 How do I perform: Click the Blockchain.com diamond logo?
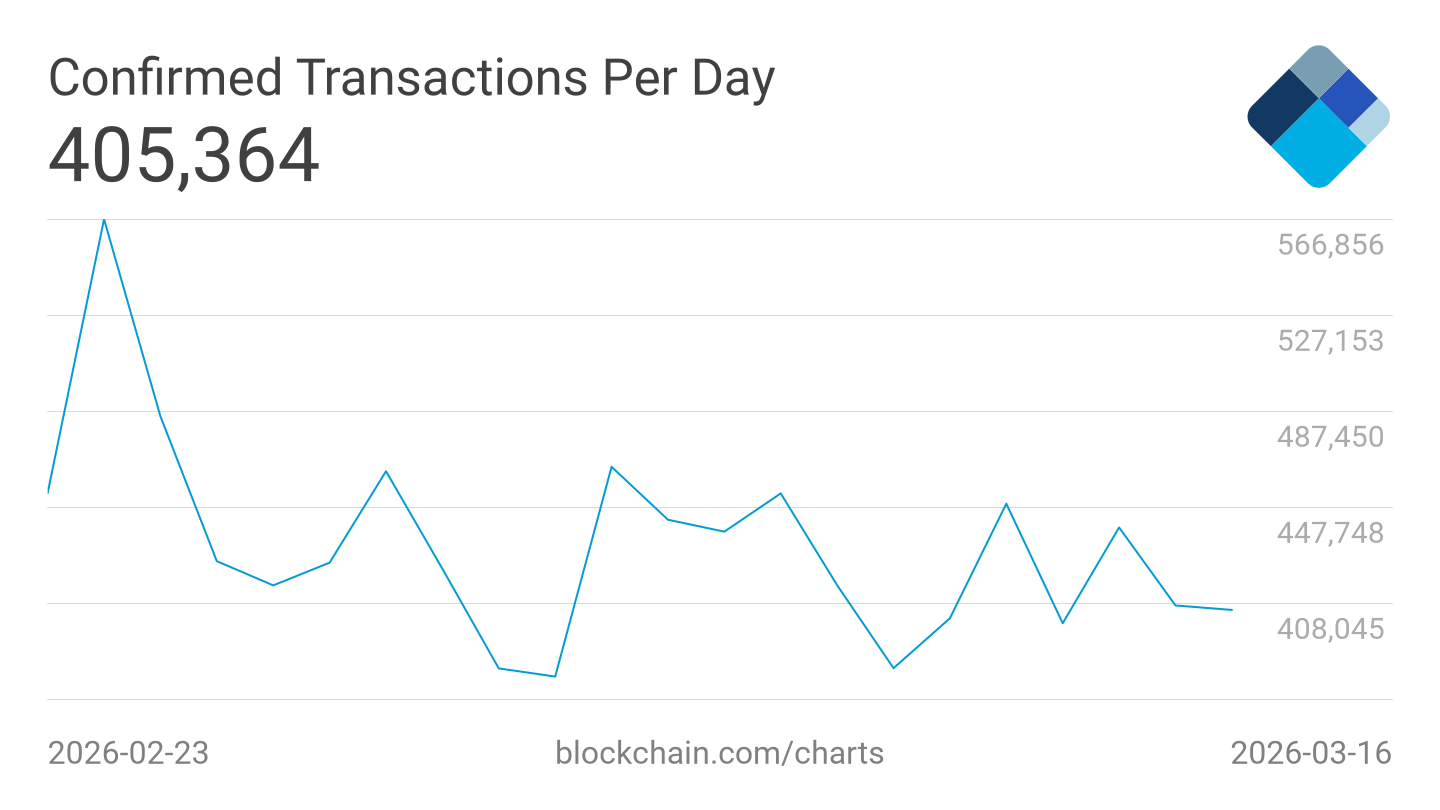[1318, 116]
